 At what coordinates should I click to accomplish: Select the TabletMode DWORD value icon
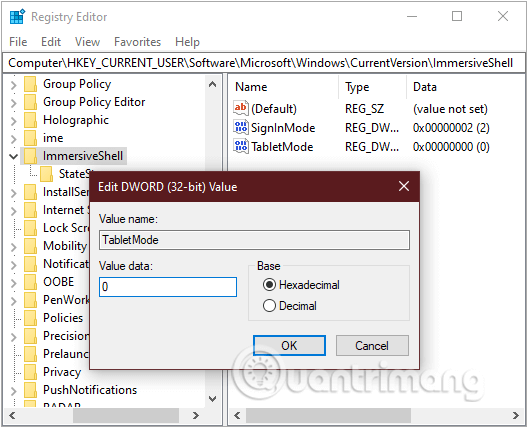coord(241,146)
